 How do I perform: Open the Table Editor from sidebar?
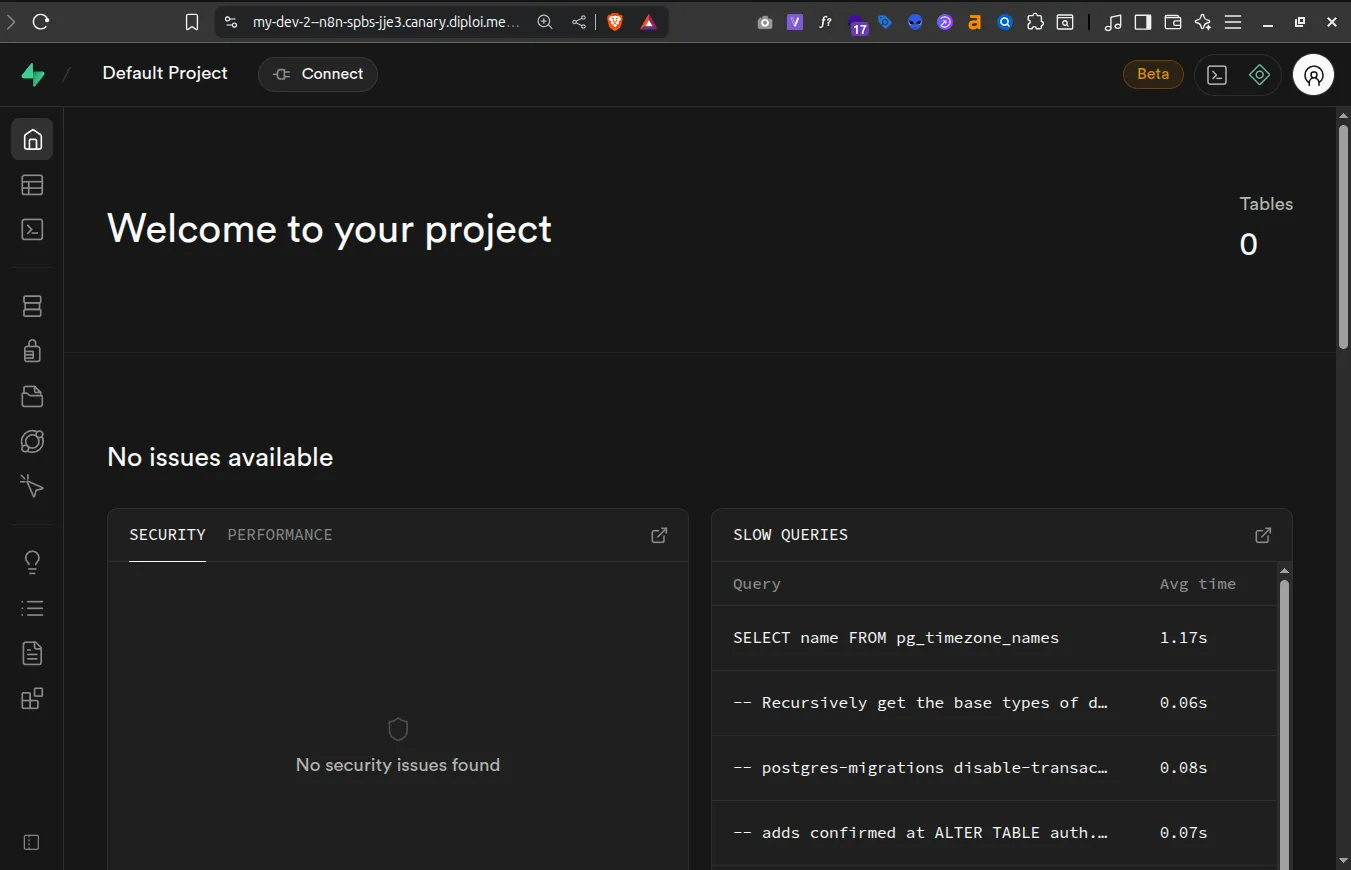click(32, 185)
